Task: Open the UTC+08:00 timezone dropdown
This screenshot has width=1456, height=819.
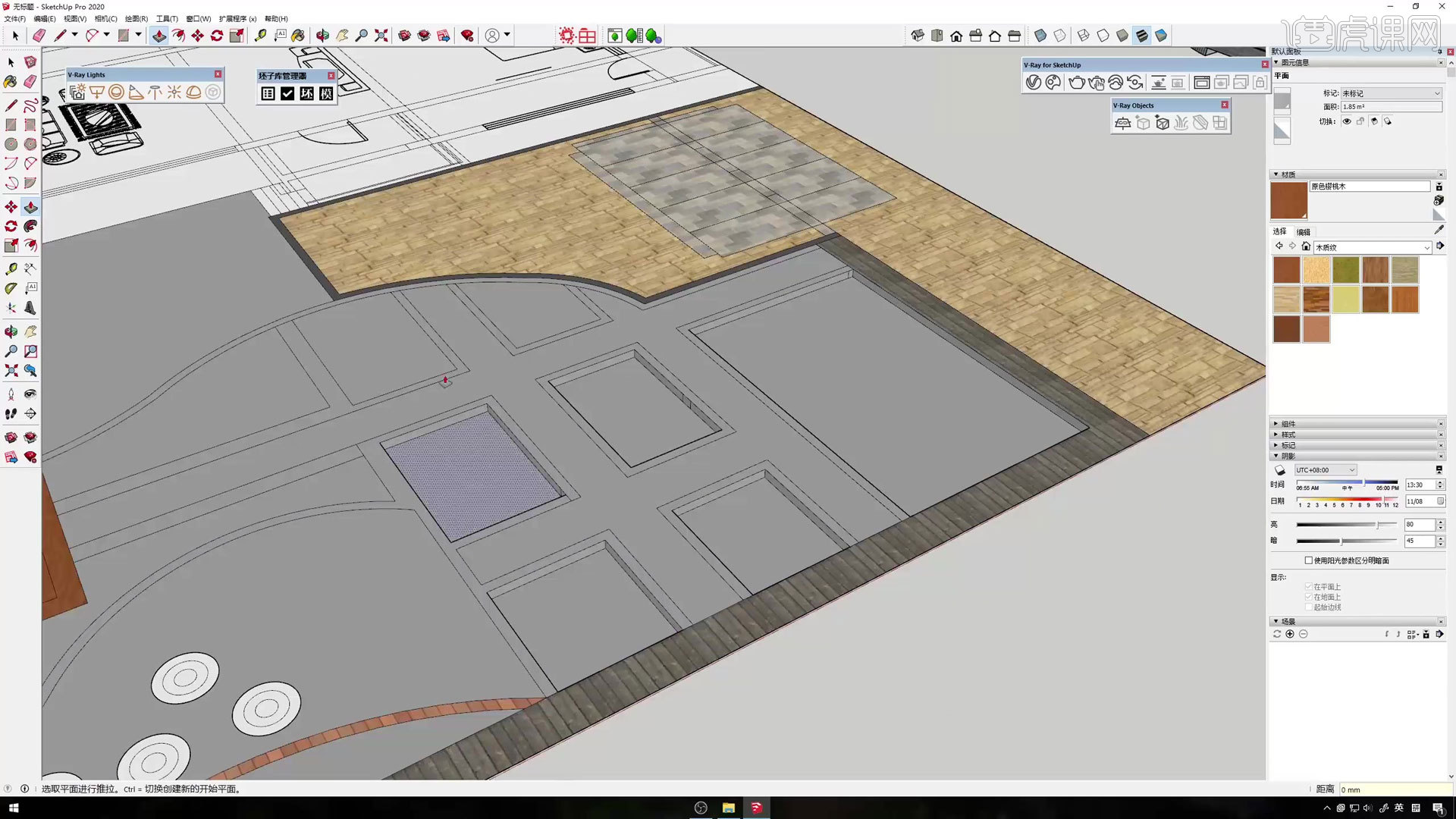Action: click(x=1326, y=470)
